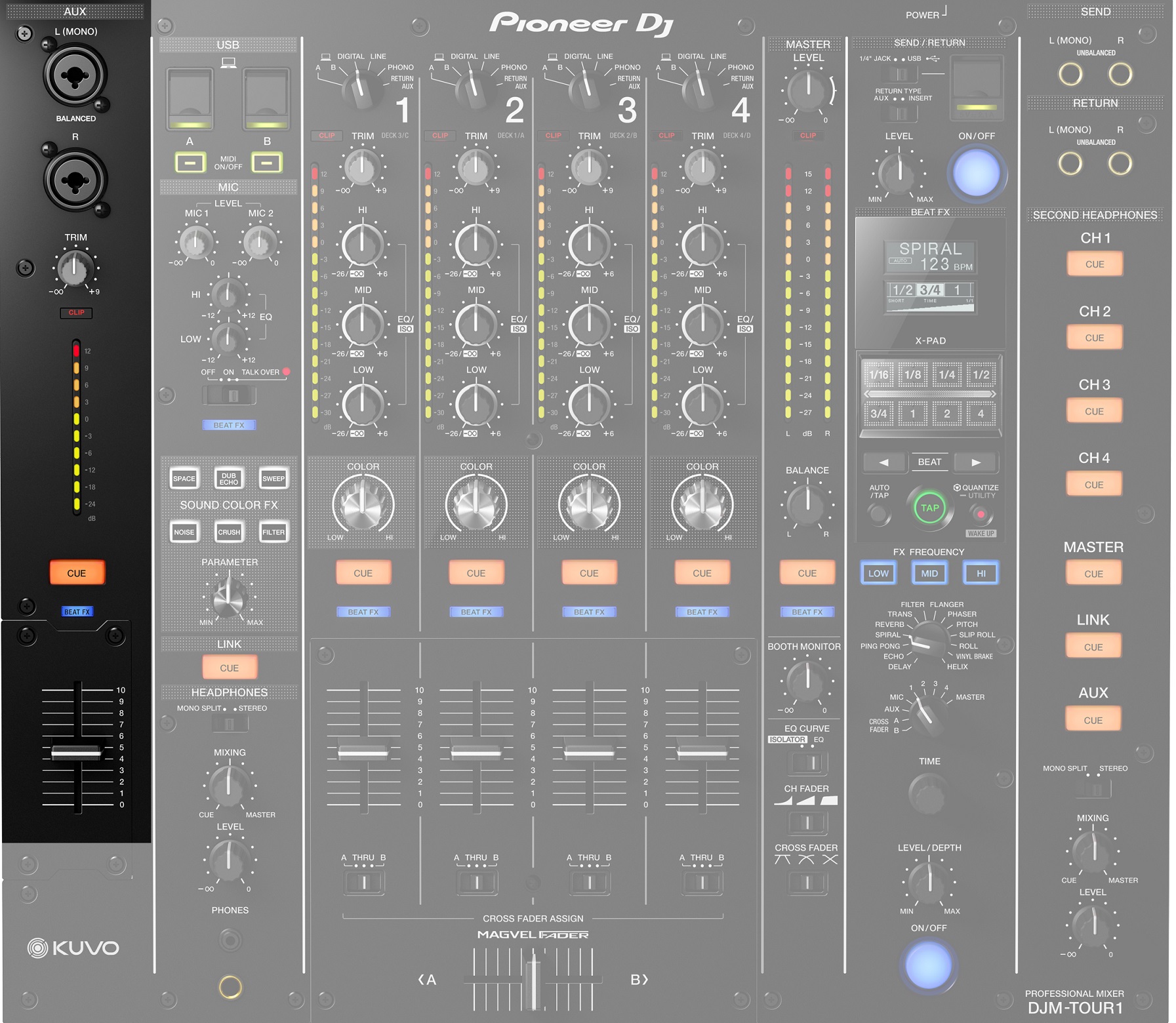Image resolution: width=1176 pixels, height=1023 pixels.
Task: Click channel 4 LOW EQ knob
Action: coord(702,404)
